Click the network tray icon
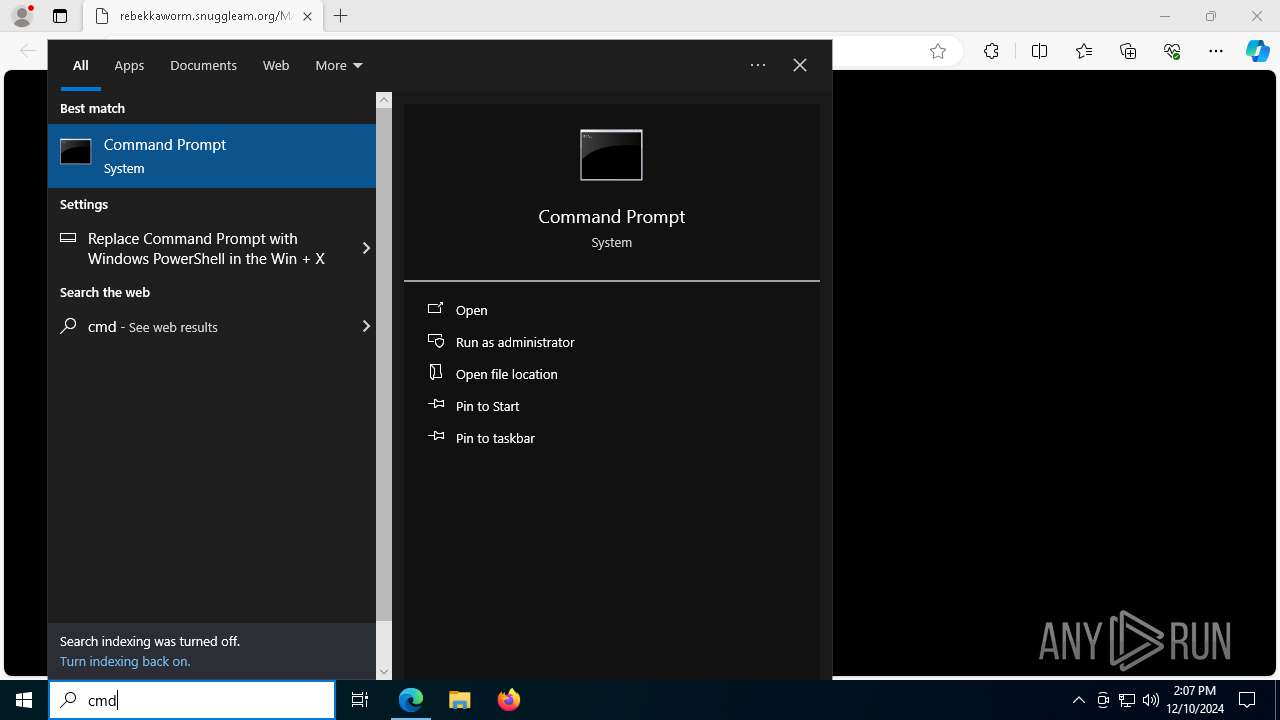The image size is (1280, 720). (x=1127, y=700)
